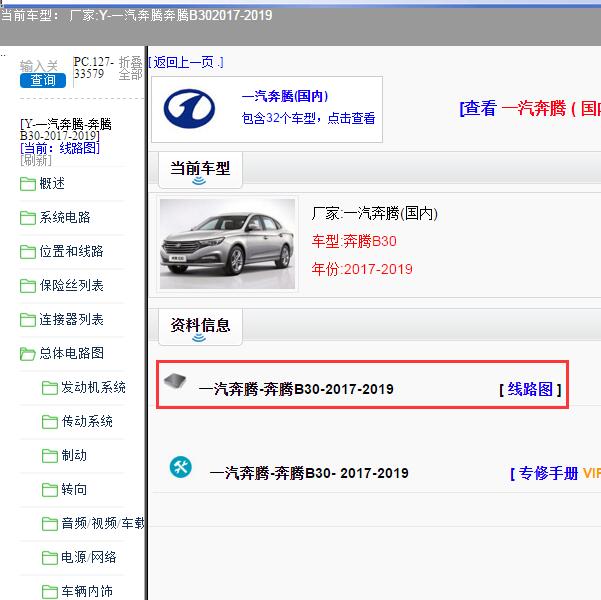Click the blue wrench tools icon
601x600 pixels.
[x=180, y=467]
